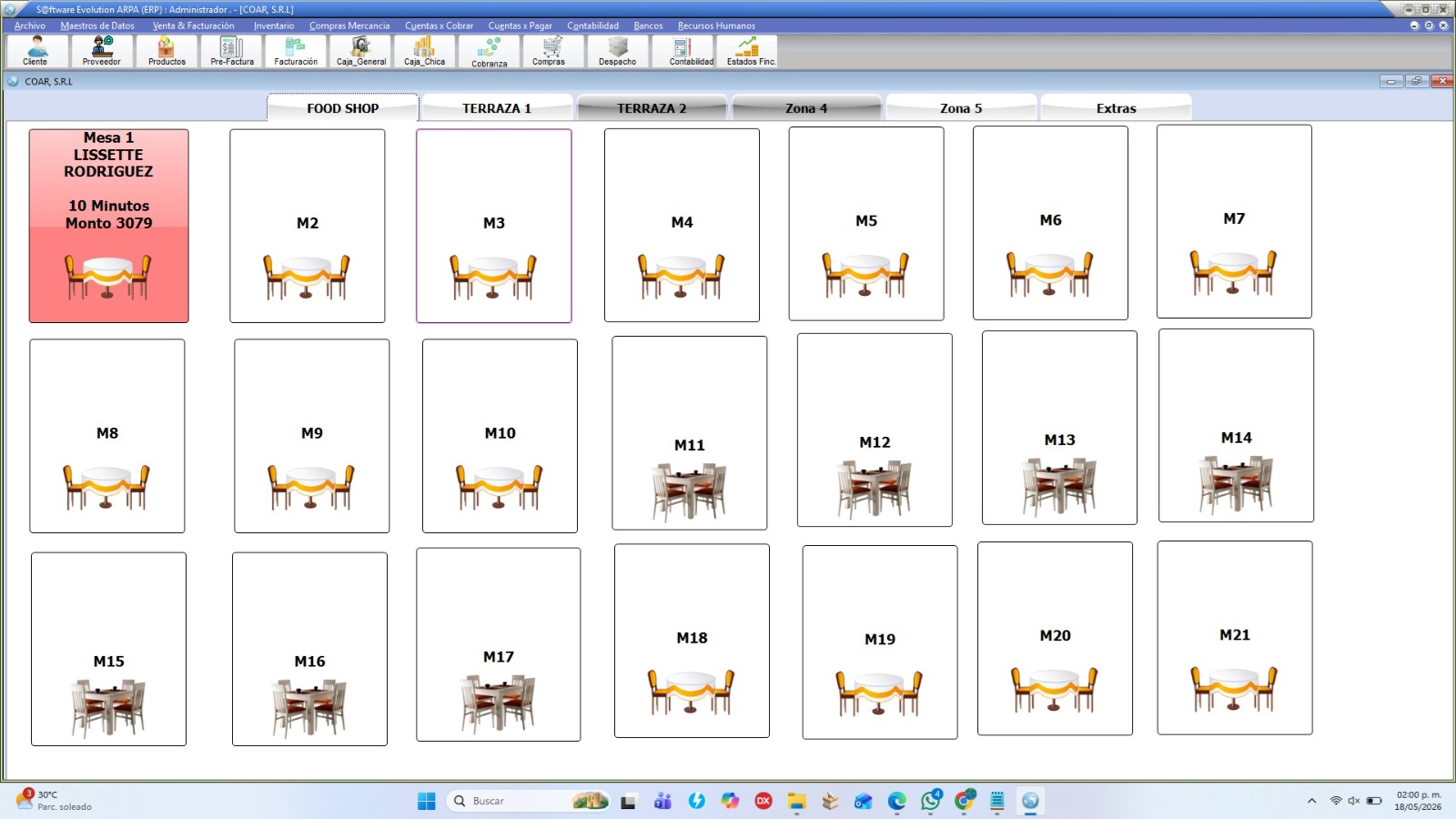
Task: Open the Cliente toolbar icon
Action: point(35,51)
